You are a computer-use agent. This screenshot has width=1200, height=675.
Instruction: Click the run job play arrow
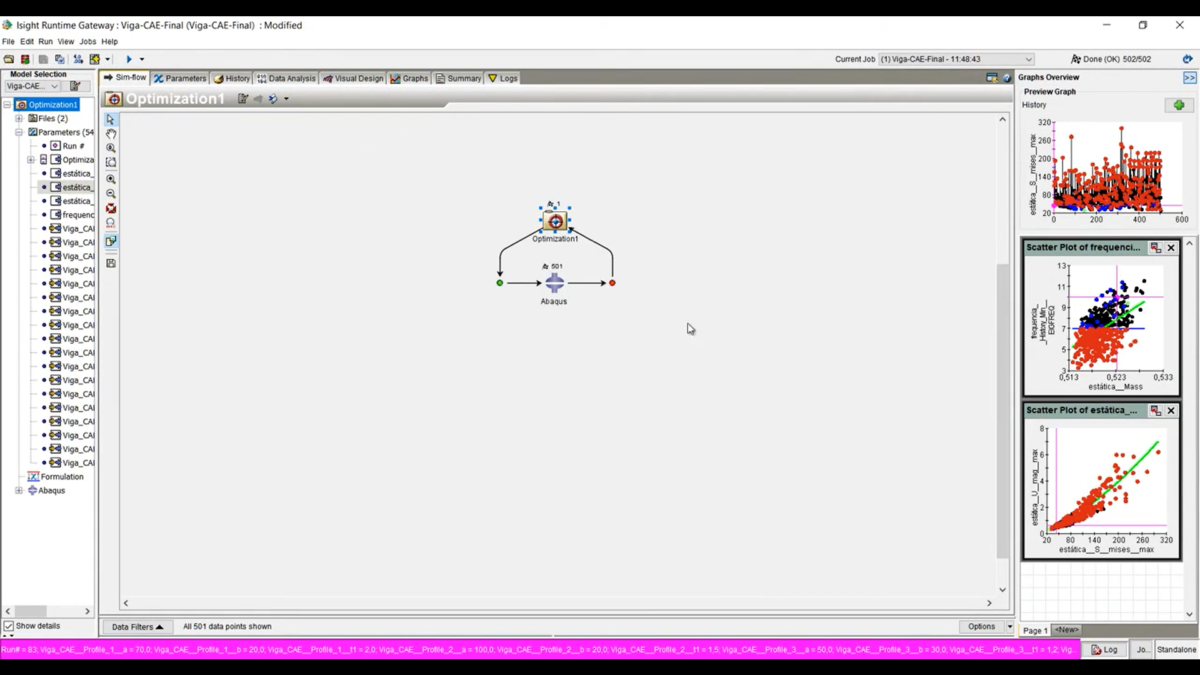128,59
